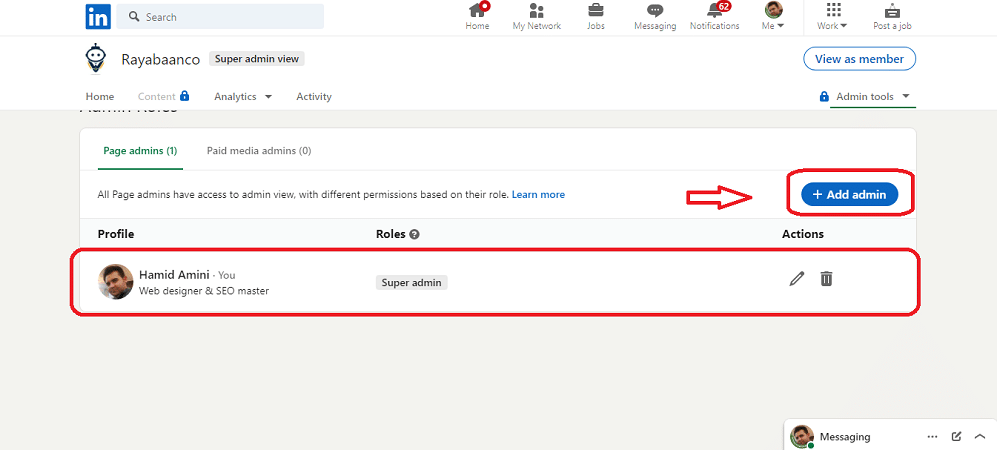The width and height of the screenshot is (997, 450).
Task: Open the LinkedIn logo home link
Action: (x=98, y=17)
